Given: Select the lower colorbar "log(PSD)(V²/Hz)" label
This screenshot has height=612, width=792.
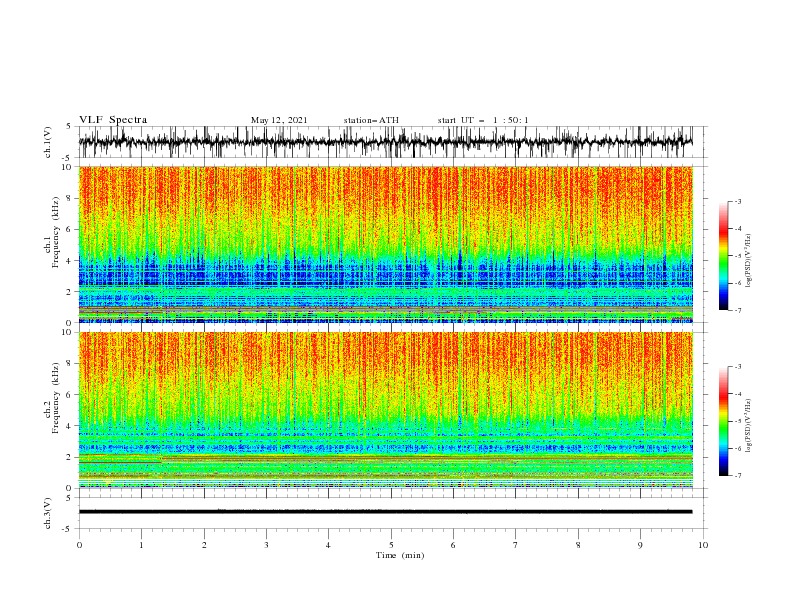Looking at the screenshot, I should pos(749,425).
